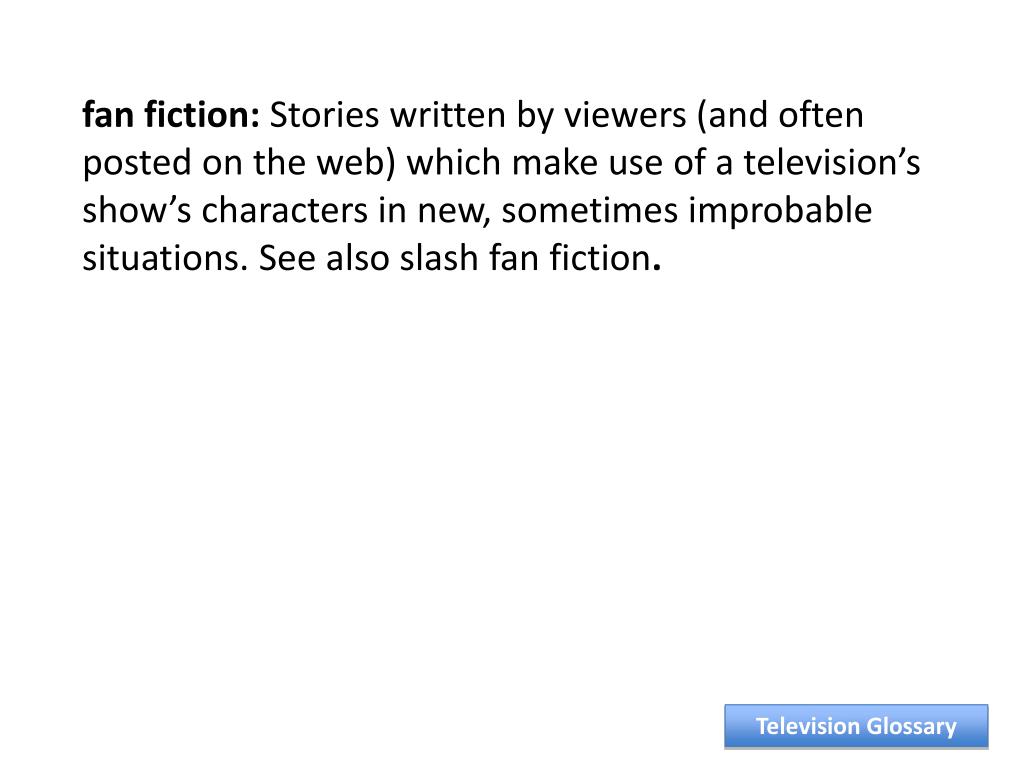
Task: Click the word 'show's' starting third line
Action: 136,210
